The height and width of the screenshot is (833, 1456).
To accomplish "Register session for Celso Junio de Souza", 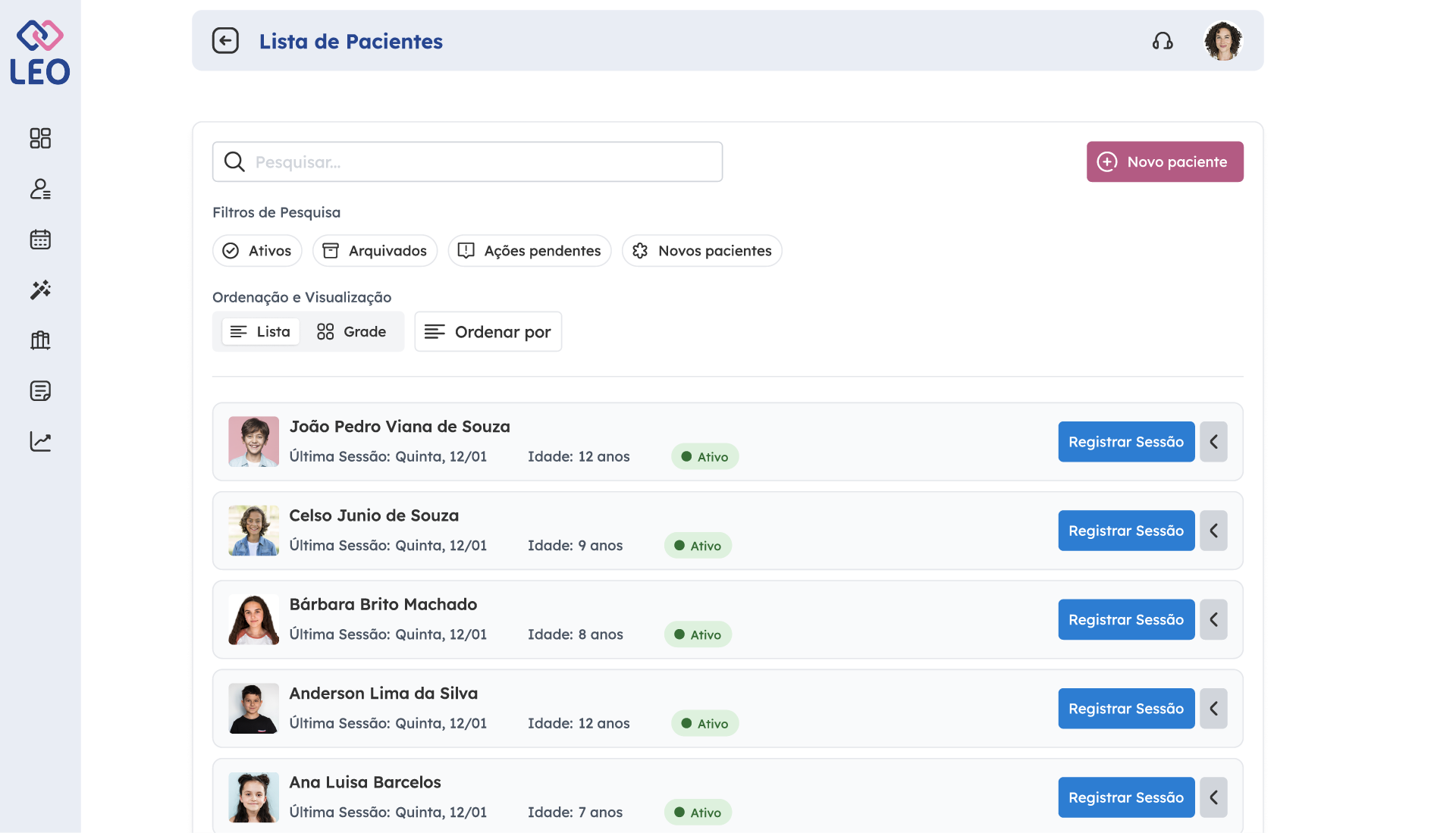I will pos(1125,531).
